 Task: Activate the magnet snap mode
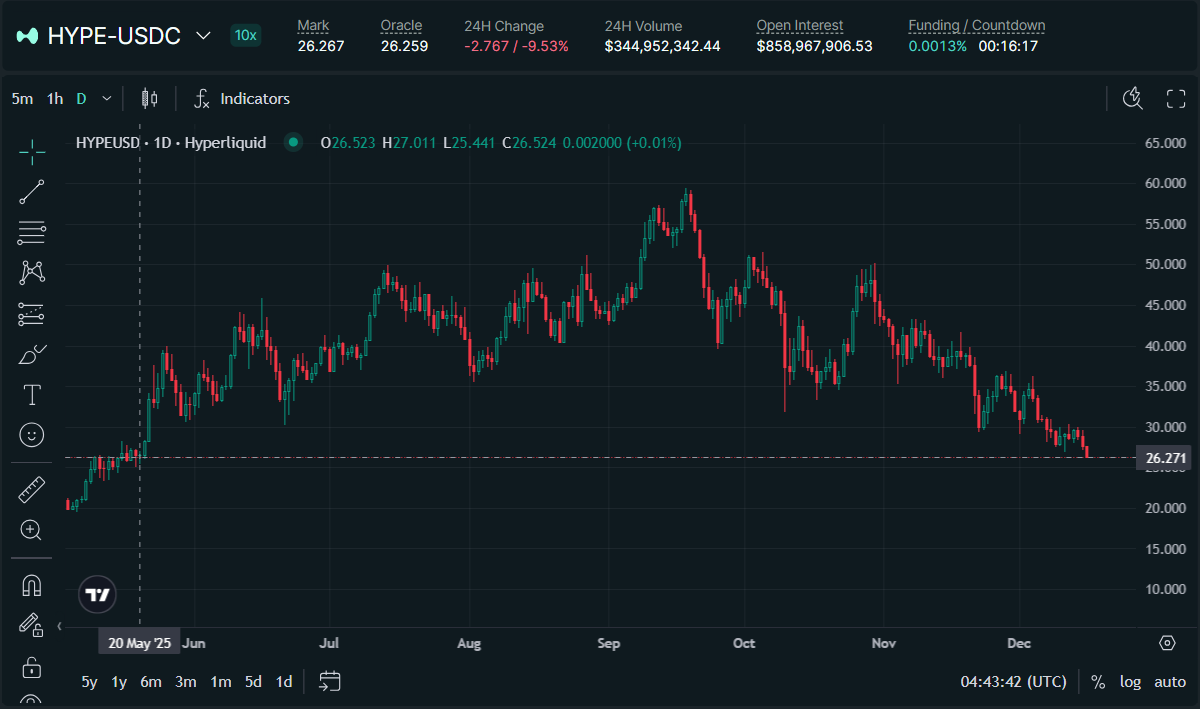coord(32,585)
